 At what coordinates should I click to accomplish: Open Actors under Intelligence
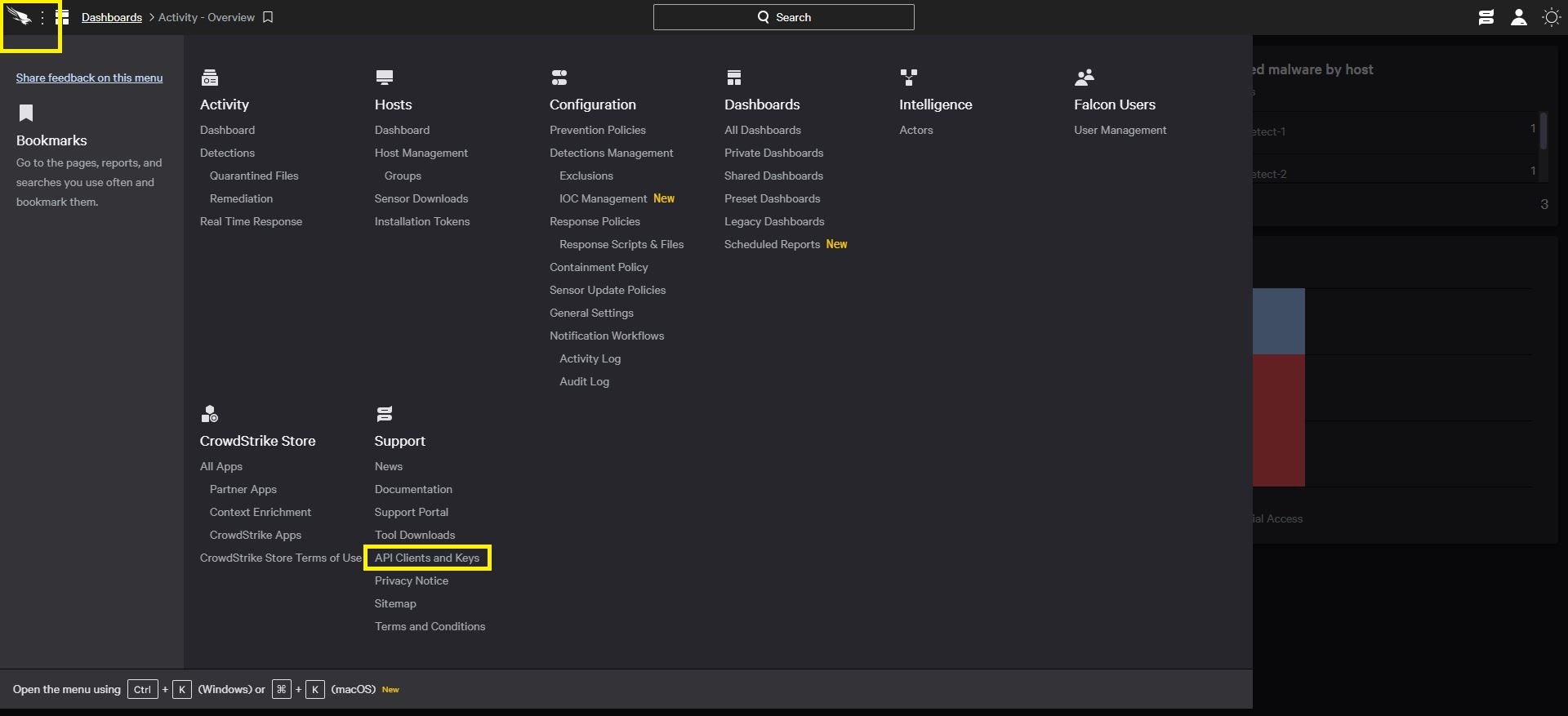coord(915,130)
